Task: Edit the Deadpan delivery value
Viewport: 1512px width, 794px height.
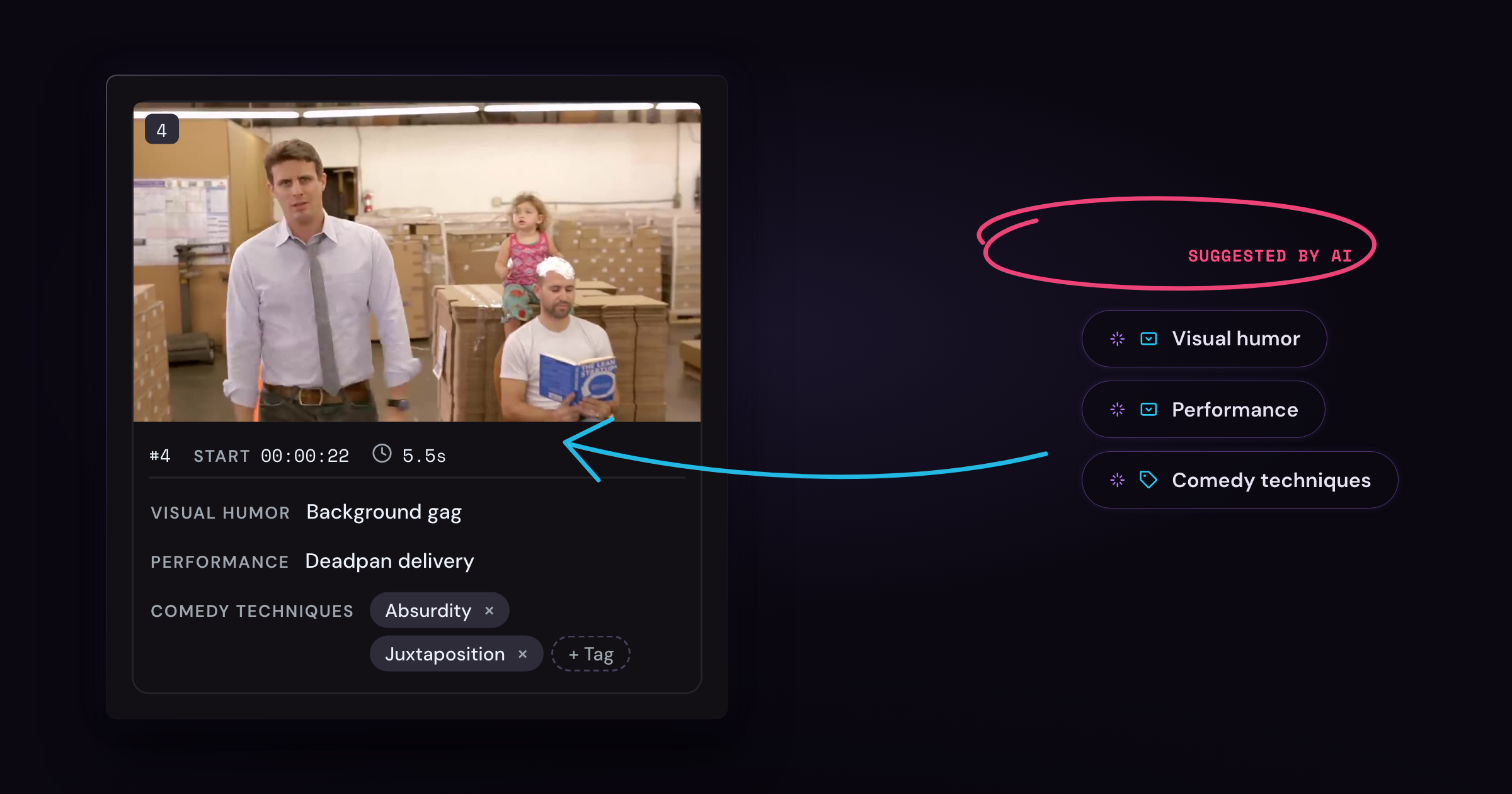Action: click(389, 561)
